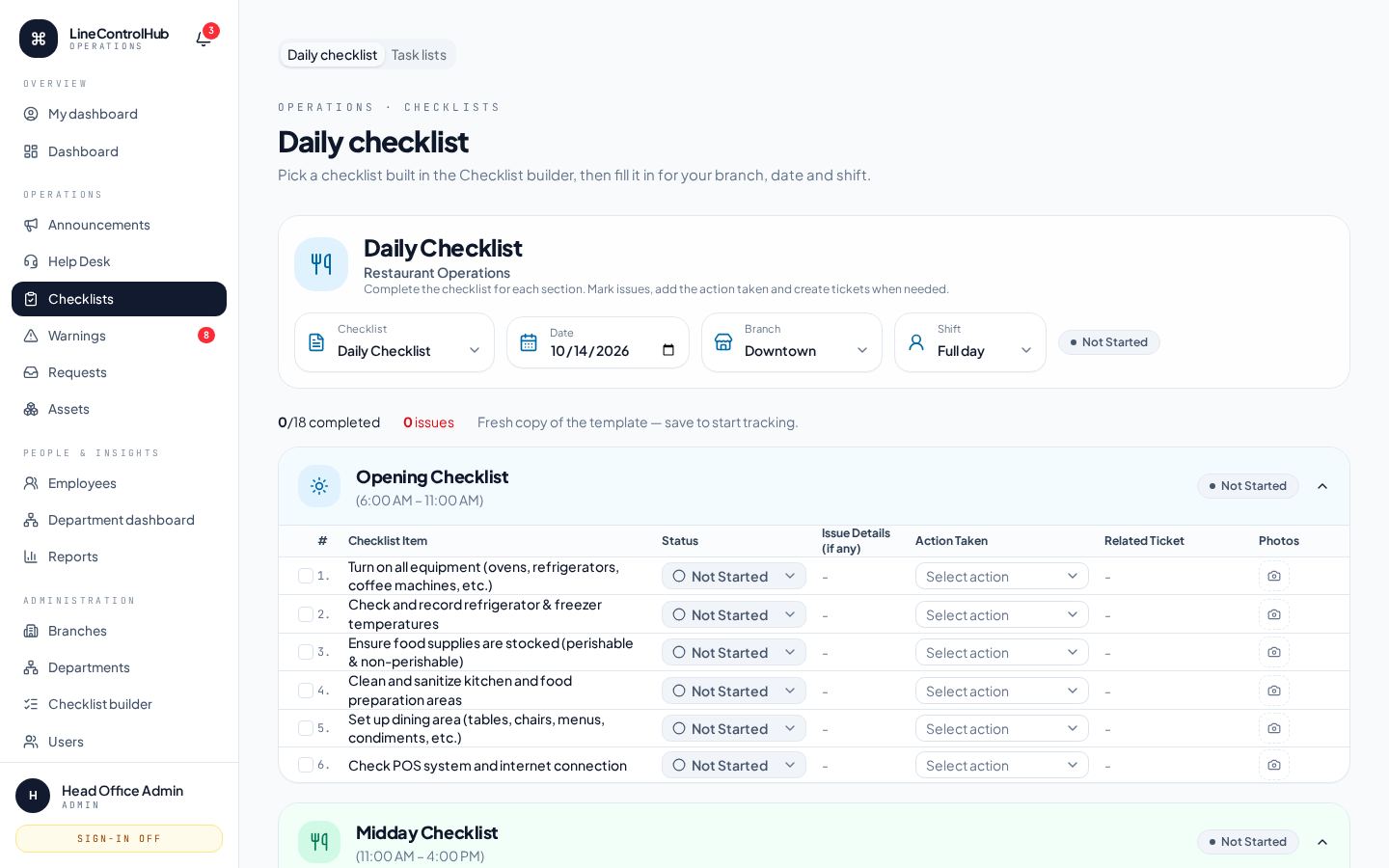Go to Announcements in the sidebar
The width and height of the screenshot is (1389, 868).
tap(119, 225)
